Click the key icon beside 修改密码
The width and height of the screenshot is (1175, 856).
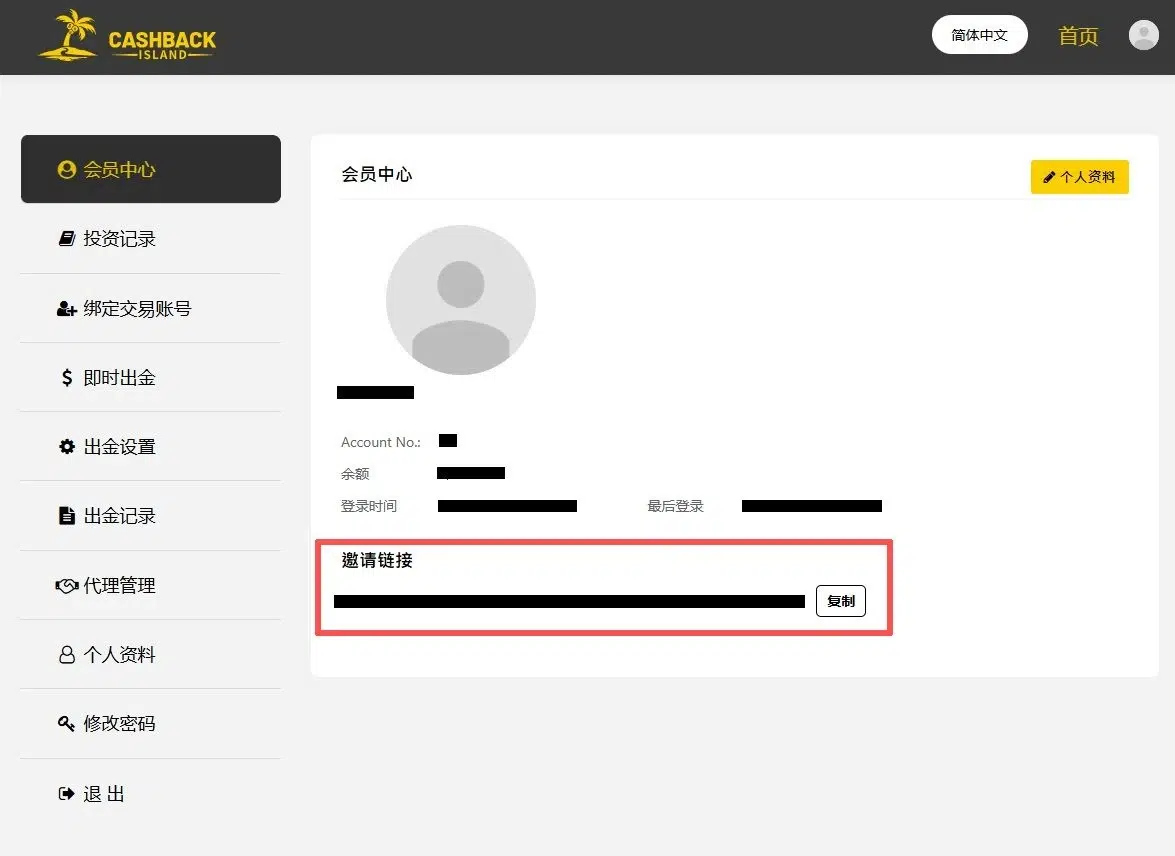tap(67, 723)
